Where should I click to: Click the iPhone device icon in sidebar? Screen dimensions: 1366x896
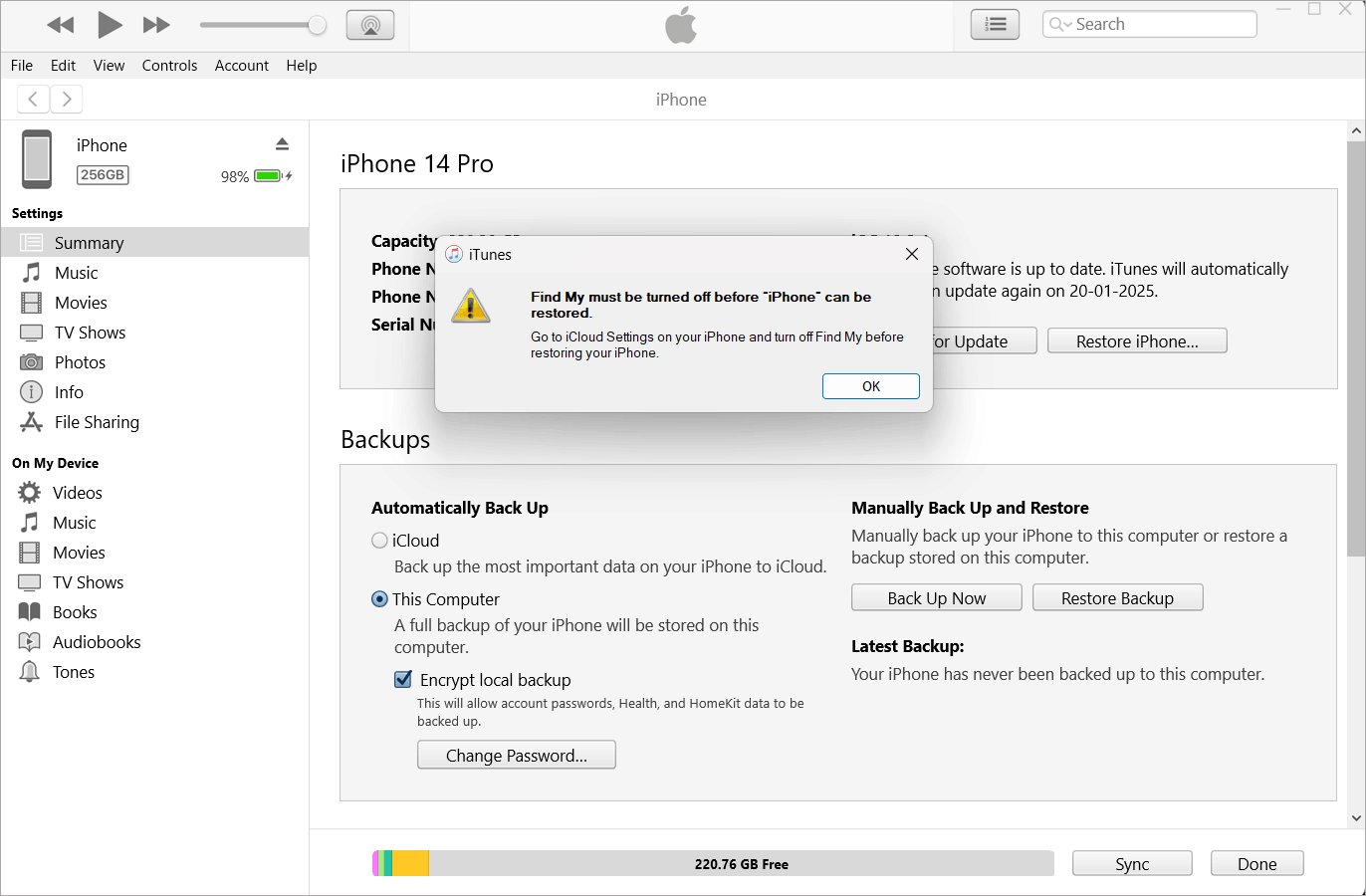click(x=37, y=159)
